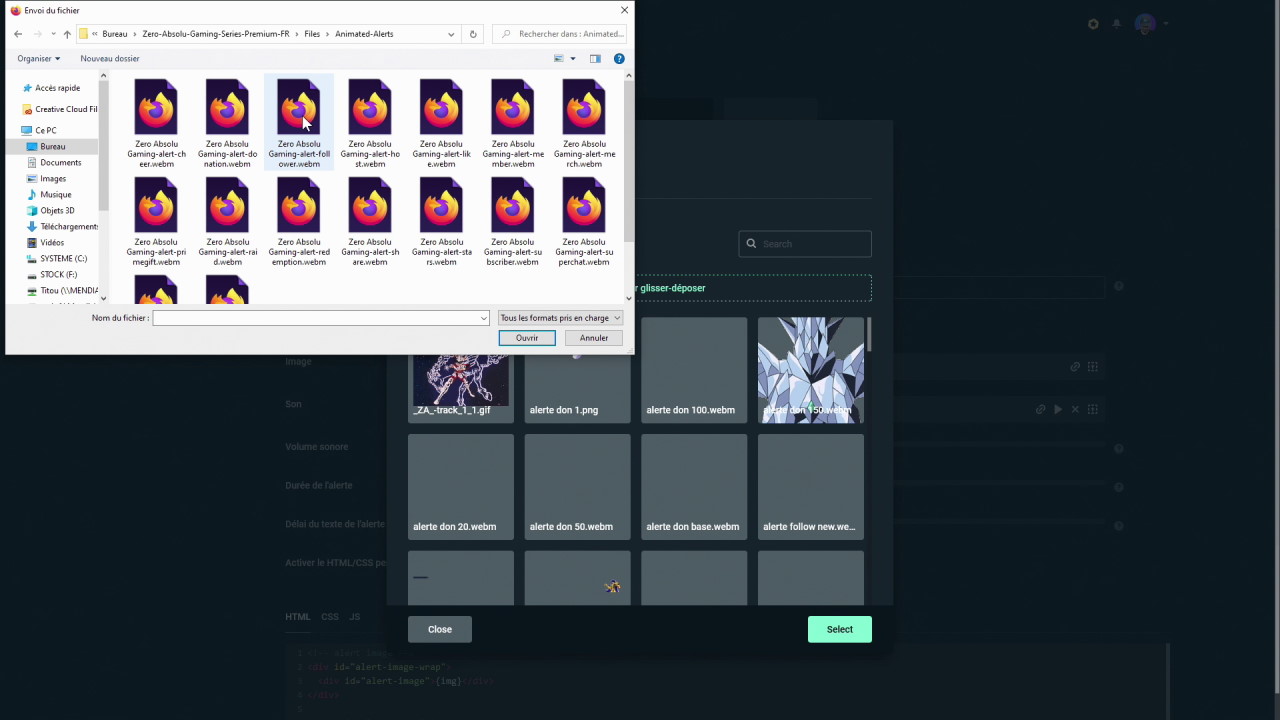Toggle the preview pane display
Viewport: 1280px width, 720px height.
pos(595,58)
